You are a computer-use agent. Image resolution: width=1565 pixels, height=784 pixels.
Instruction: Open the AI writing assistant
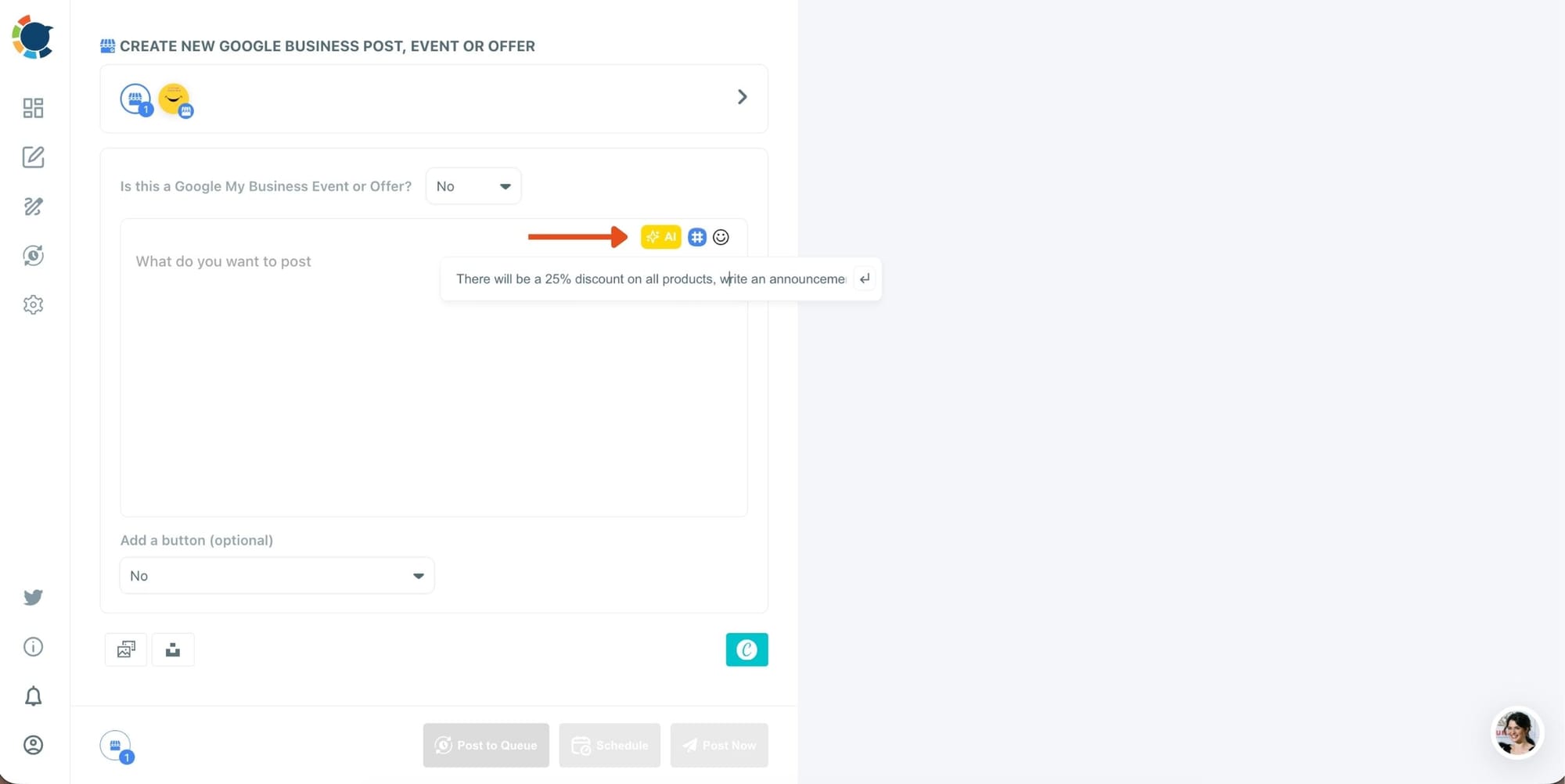pos(660,236)
